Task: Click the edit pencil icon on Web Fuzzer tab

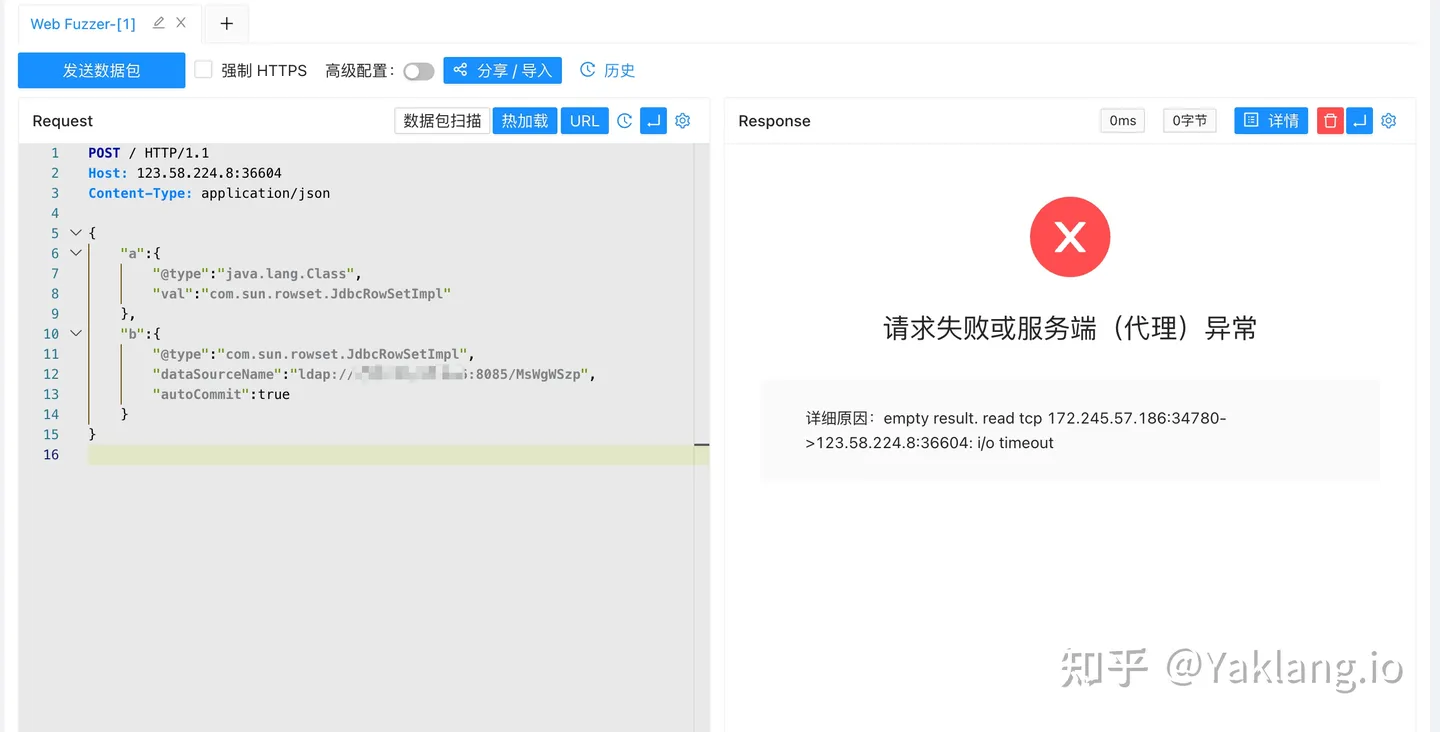Action: tap(158, 23)
